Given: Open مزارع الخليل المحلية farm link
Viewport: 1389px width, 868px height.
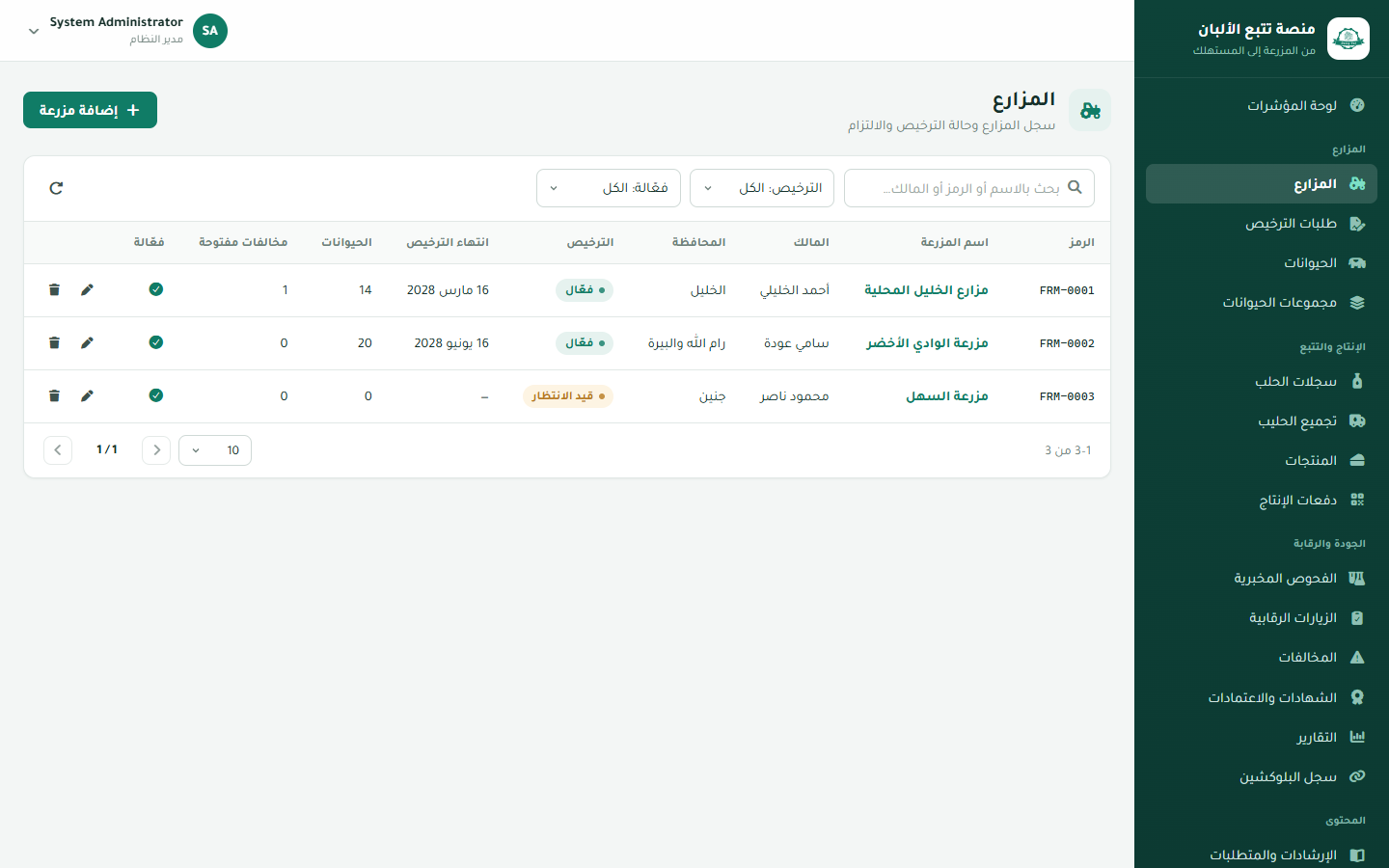Looking at the screenshot, I should [x=926, y=290].
